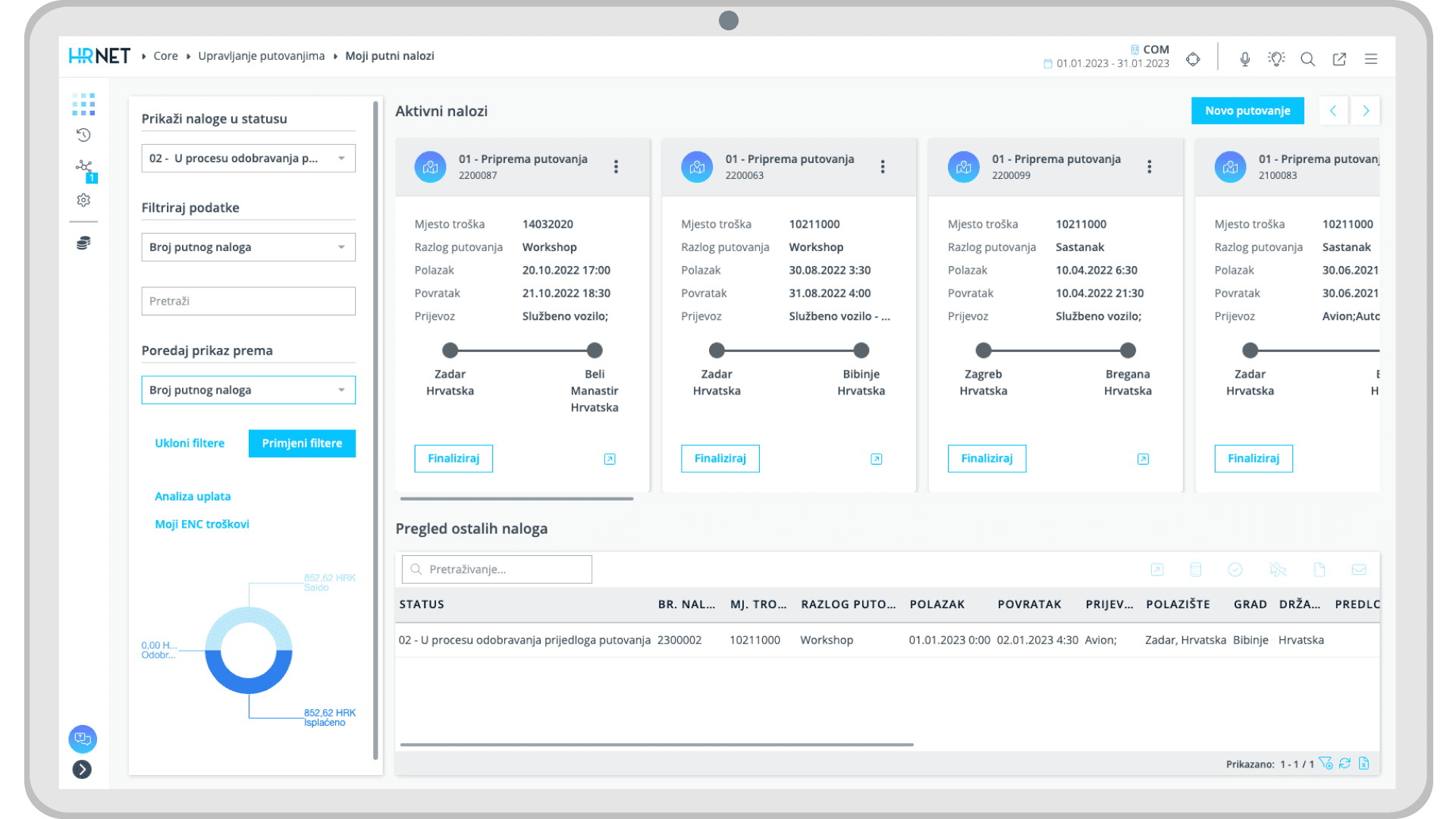
Task: Click the checkmark circle icon in table toolbar
Action: [x=1235, y=570]
